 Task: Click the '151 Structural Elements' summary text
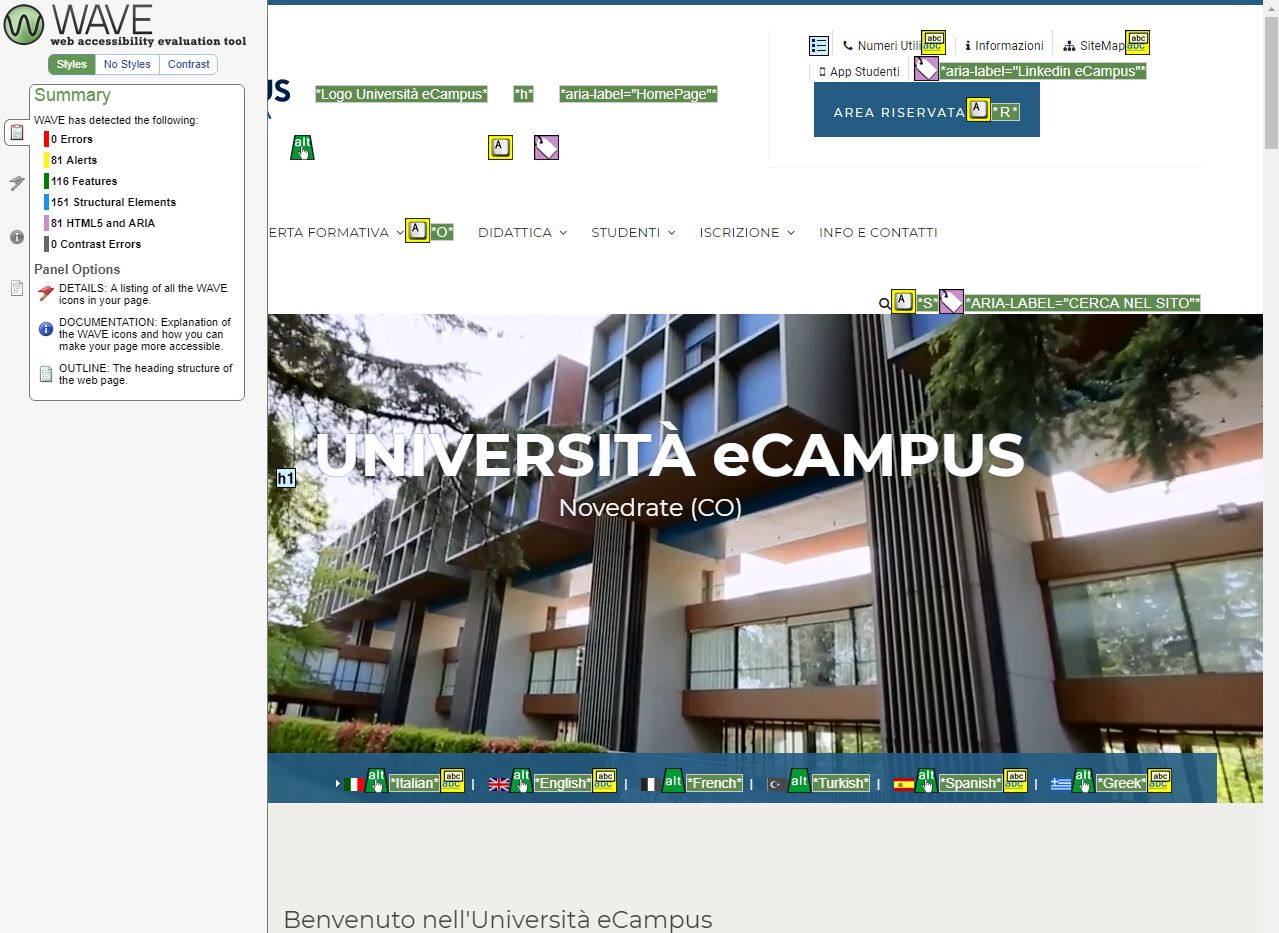[x=113, y=202]
